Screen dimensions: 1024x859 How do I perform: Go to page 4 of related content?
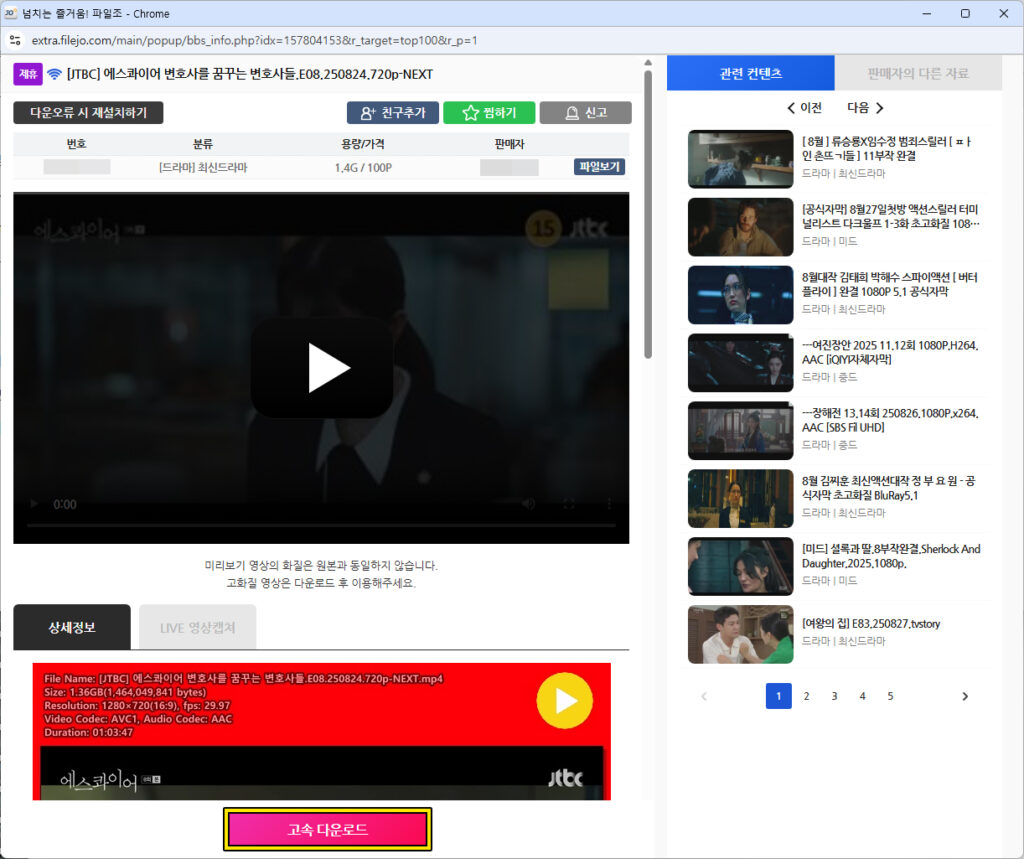[x=863, y=696]
